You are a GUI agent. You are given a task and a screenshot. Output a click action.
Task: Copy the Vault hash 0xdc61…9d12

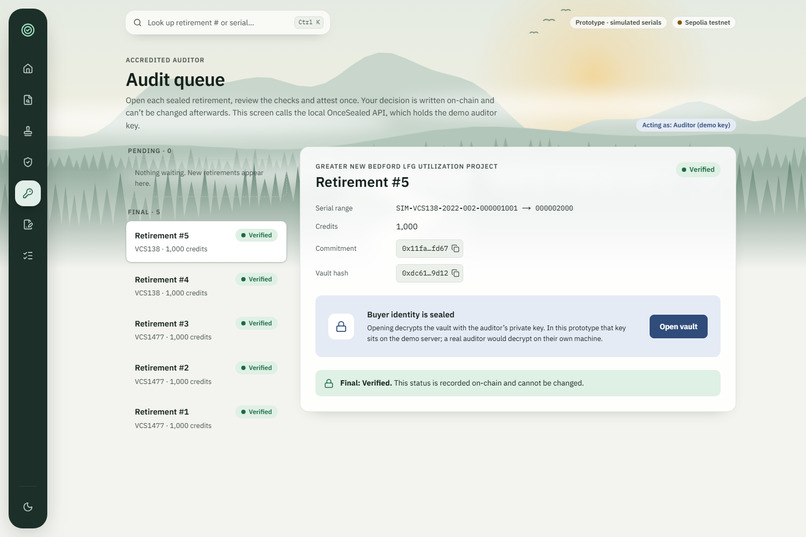pyautogui.click(x=455, y=273)
